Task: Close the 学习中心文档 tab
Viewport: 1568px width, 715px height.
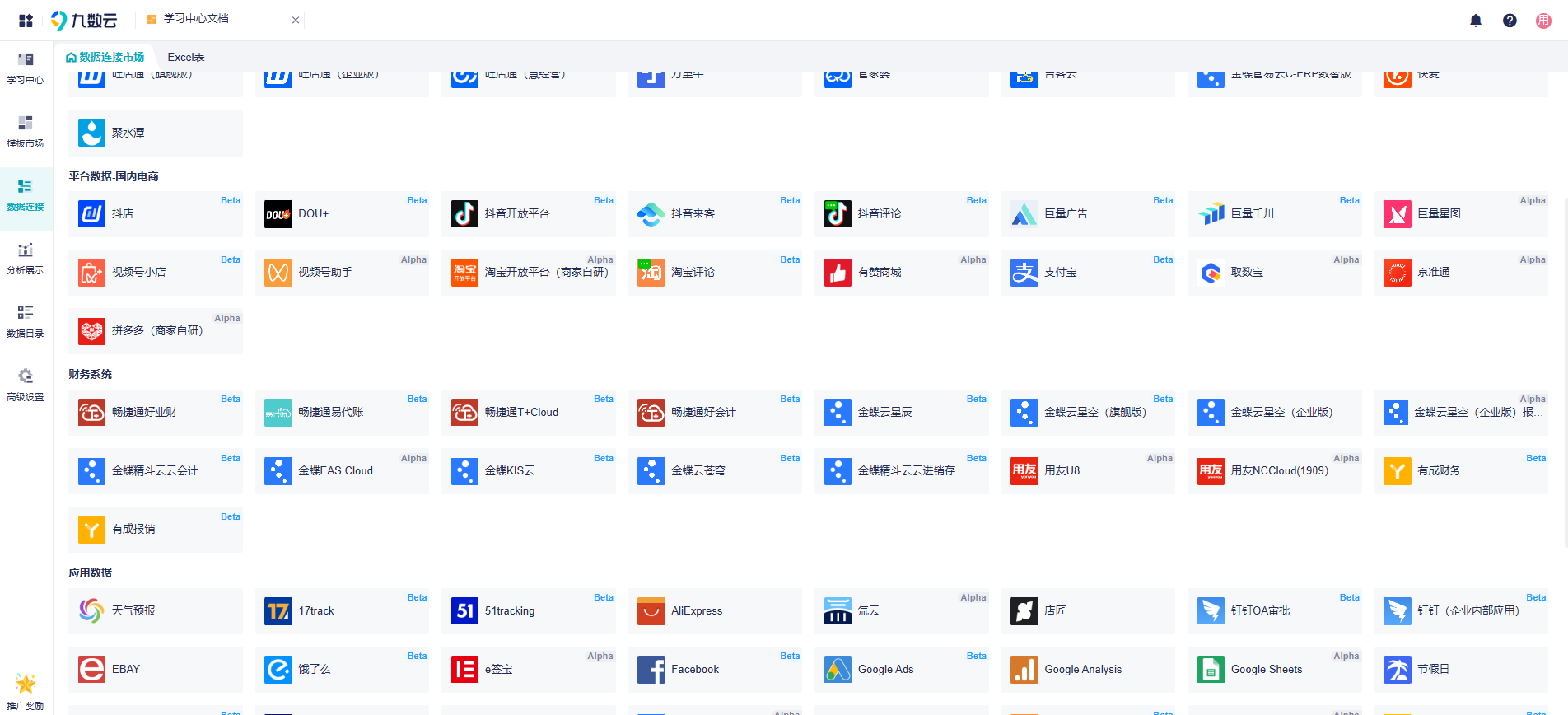Action: [296, 20]
